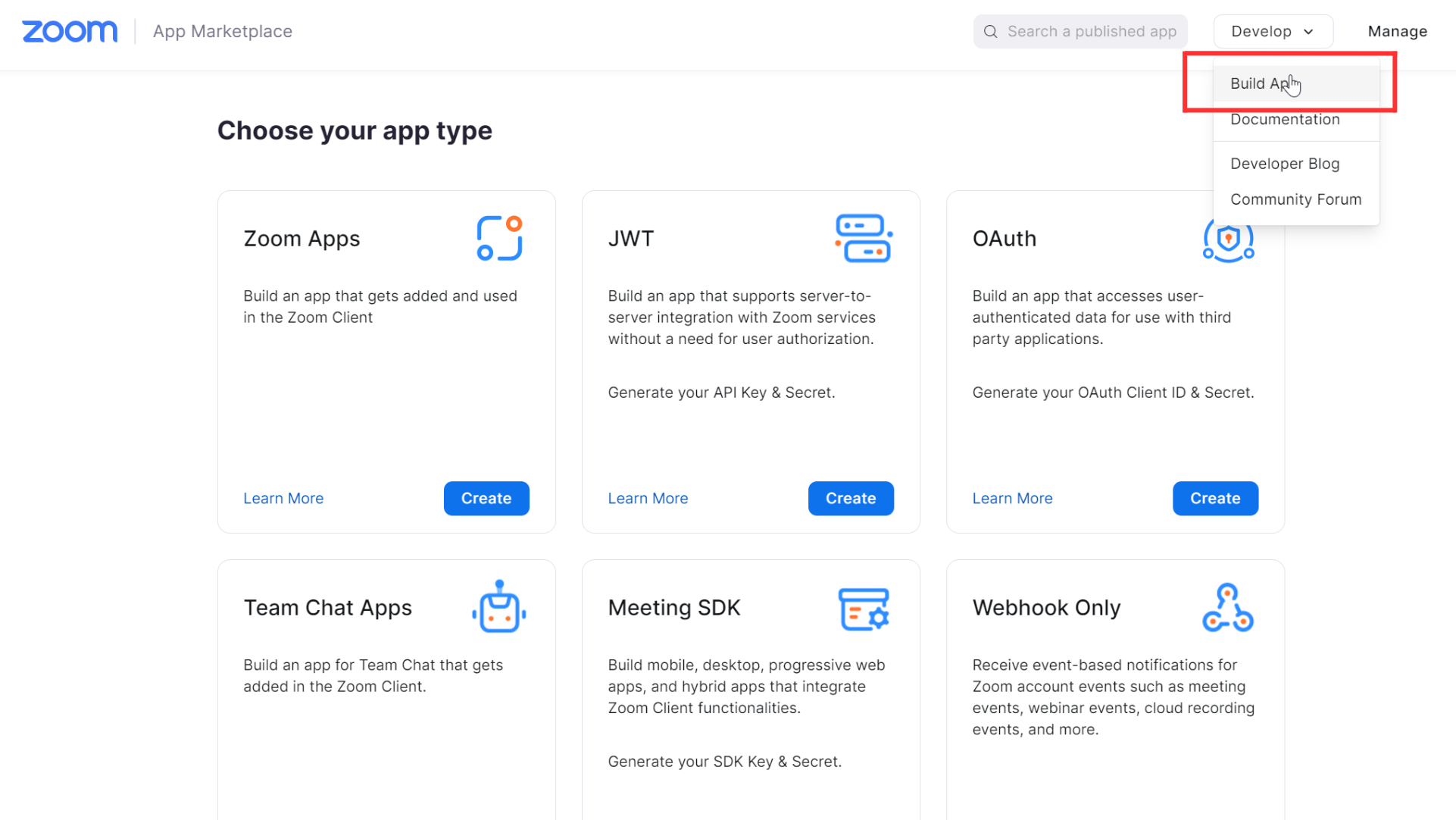Open Developer Blog menu entry
1456x820 pixels.
(1295, 164)
